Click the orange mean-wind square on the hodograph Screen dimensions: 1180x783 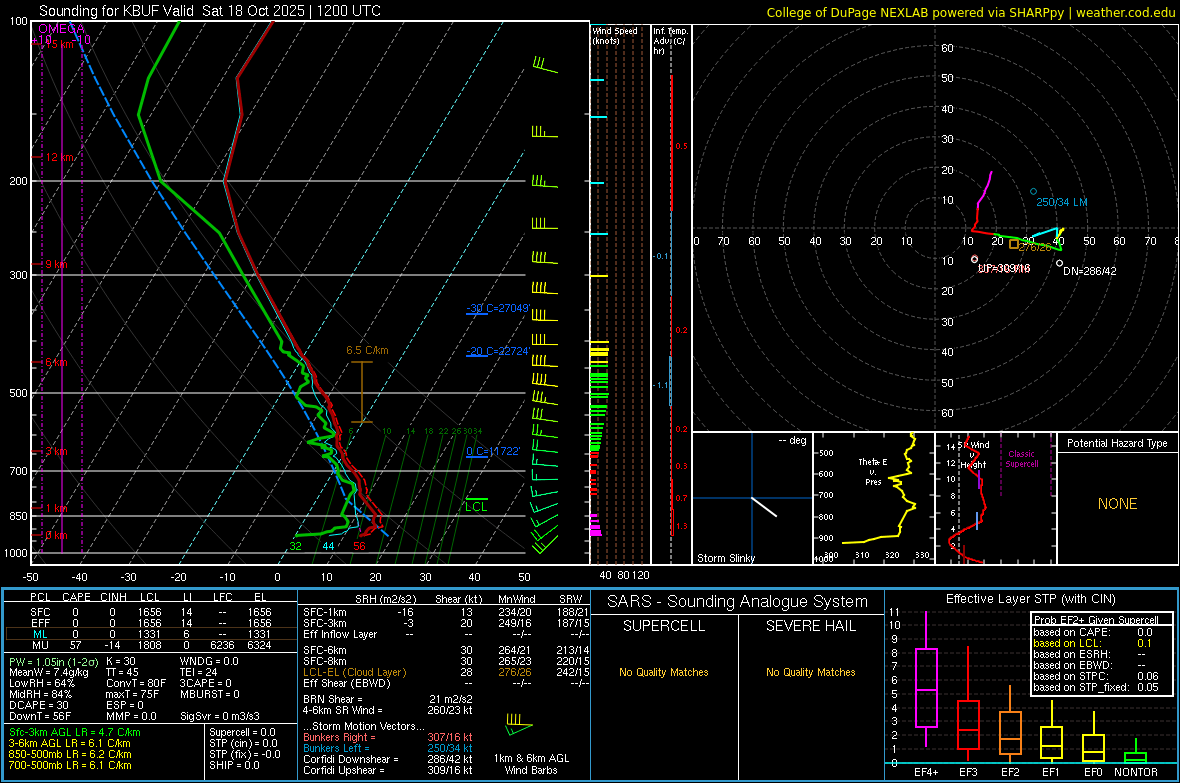1014,244
